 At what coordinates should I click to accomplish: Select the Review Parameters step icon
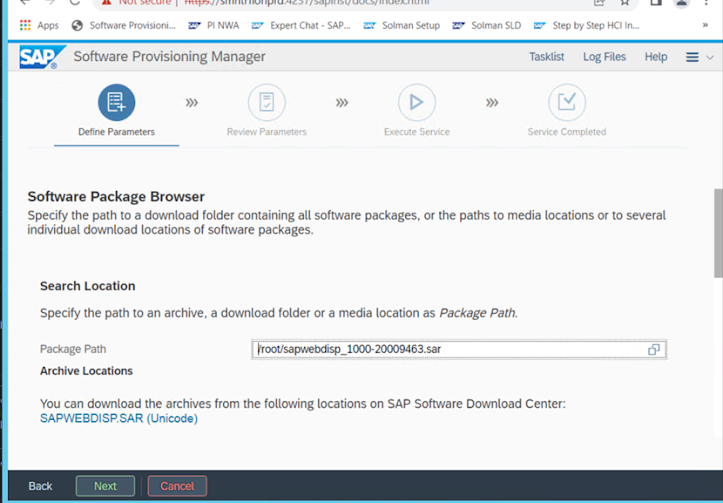click(x=267, y=102)
